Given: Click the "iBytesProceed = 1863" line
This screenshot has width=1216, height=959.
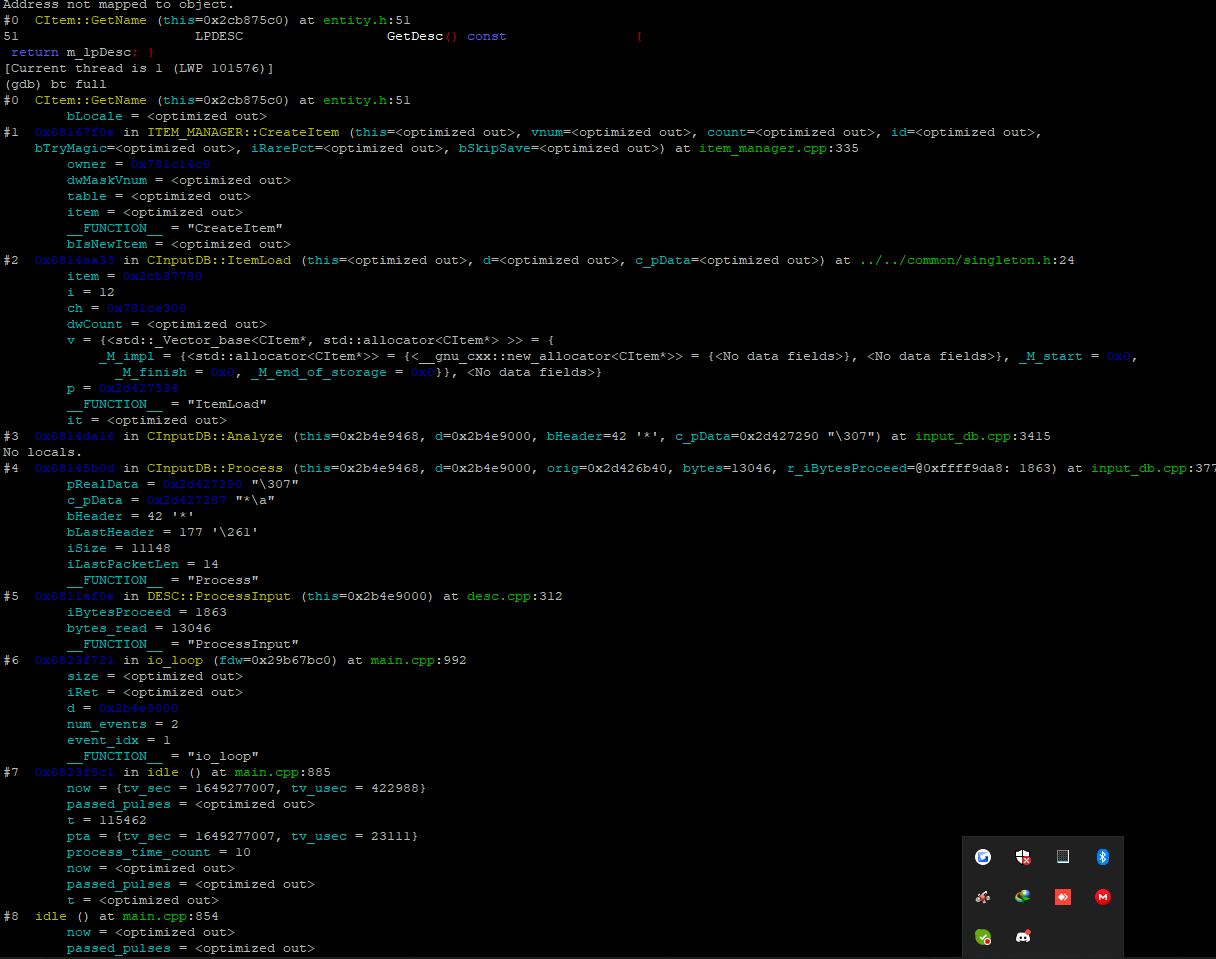Looking at the screenshot, I should click(147, 612).
